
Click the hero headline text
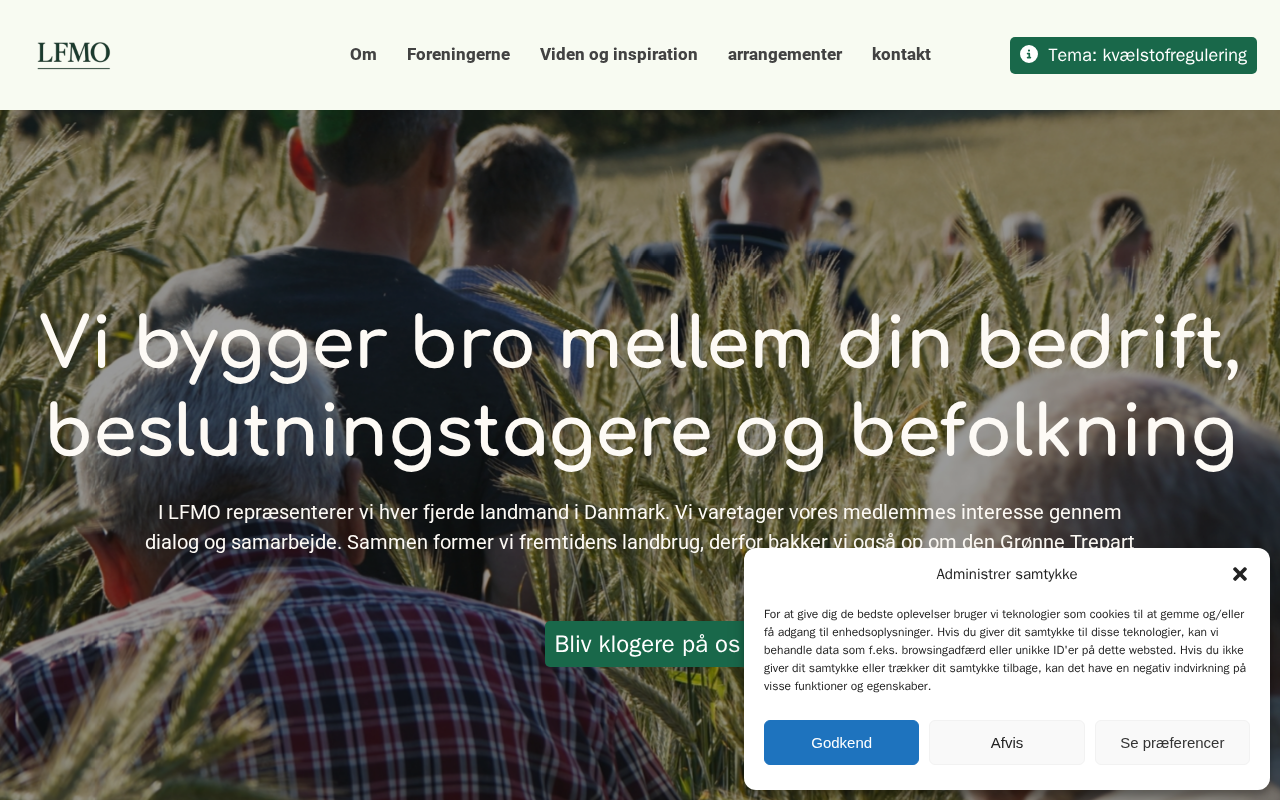coord(640,387)
